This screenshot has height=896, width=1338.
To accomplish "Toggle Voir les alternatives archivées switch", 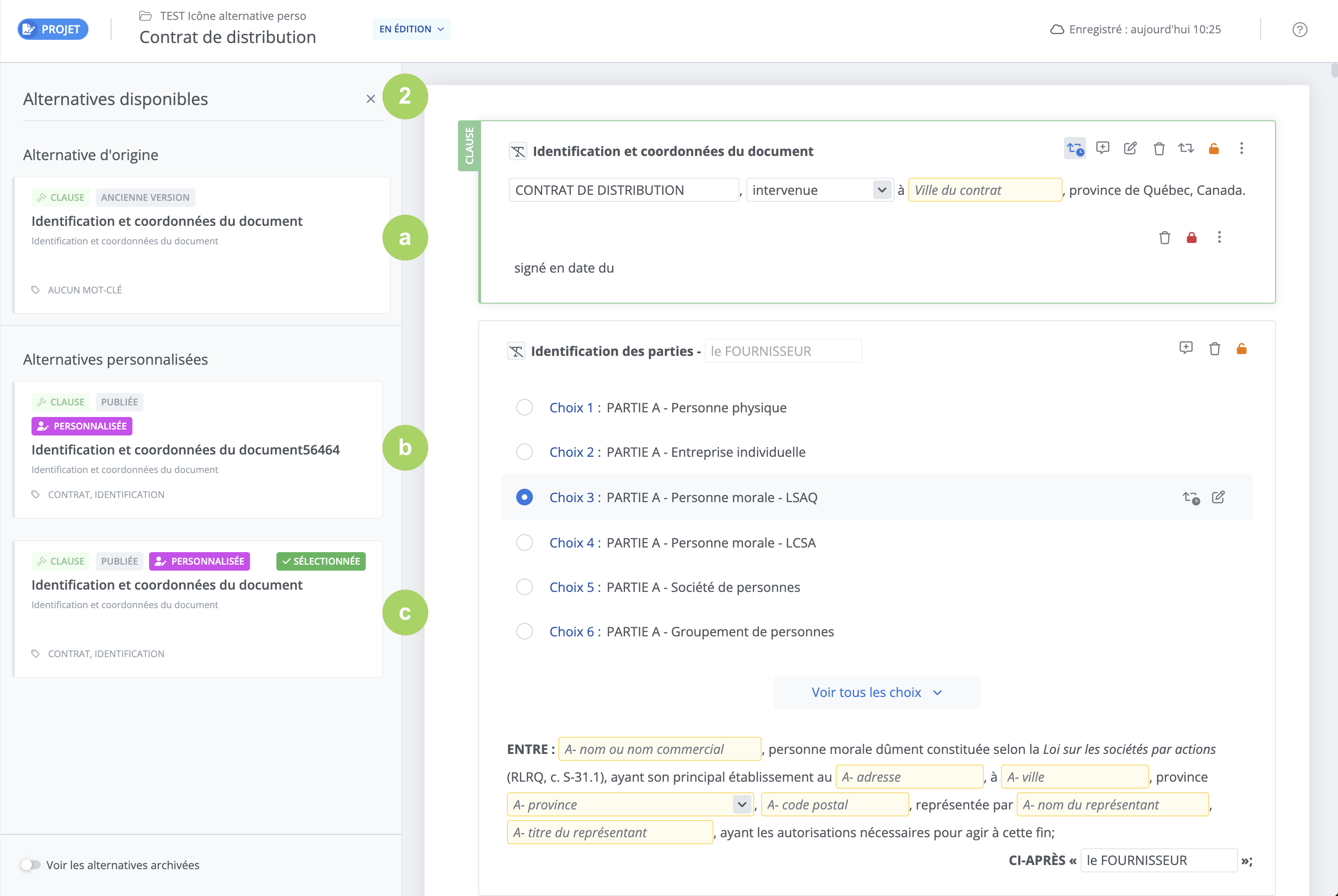I will coord(31,865).
